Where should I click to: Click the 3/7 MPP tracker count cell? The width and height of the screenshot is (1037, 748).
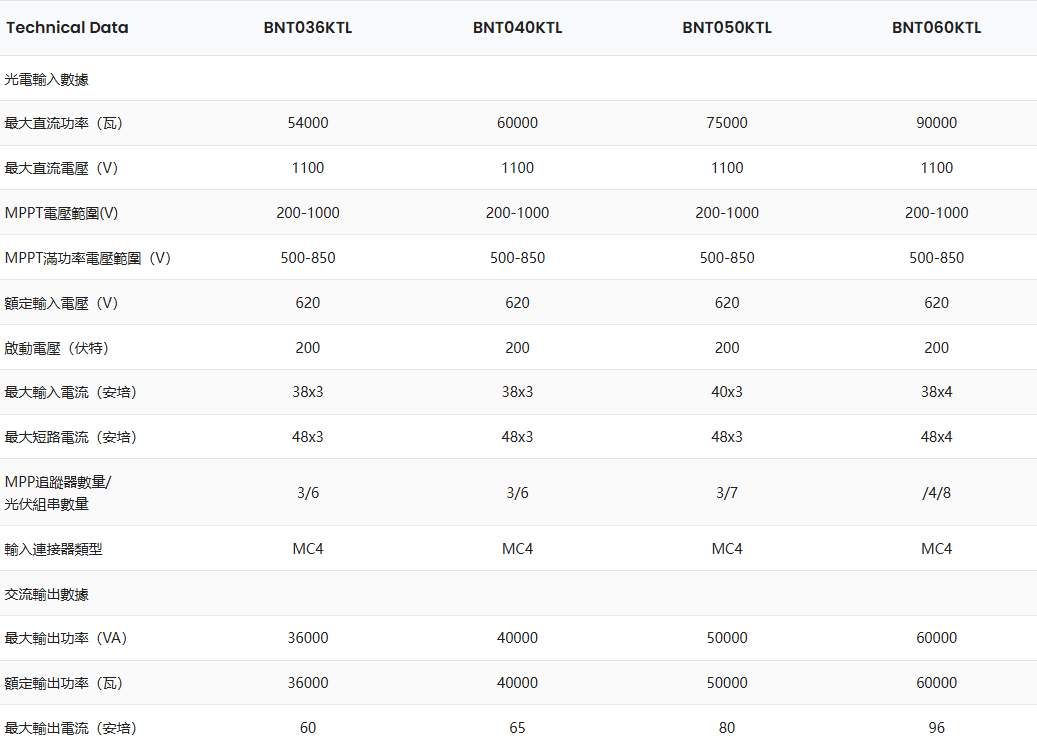click(727, 493)
